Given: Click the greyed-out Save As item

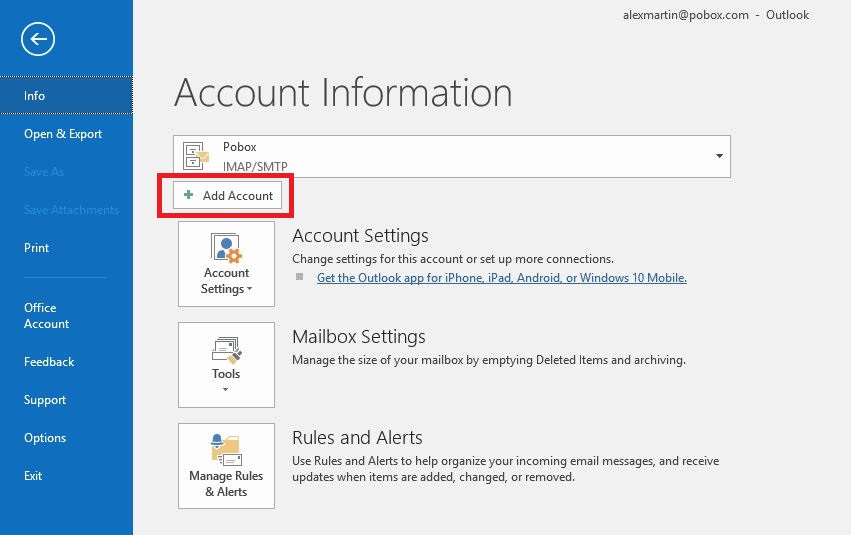Looking at the screenshot, I should click(x=44, y=172).
